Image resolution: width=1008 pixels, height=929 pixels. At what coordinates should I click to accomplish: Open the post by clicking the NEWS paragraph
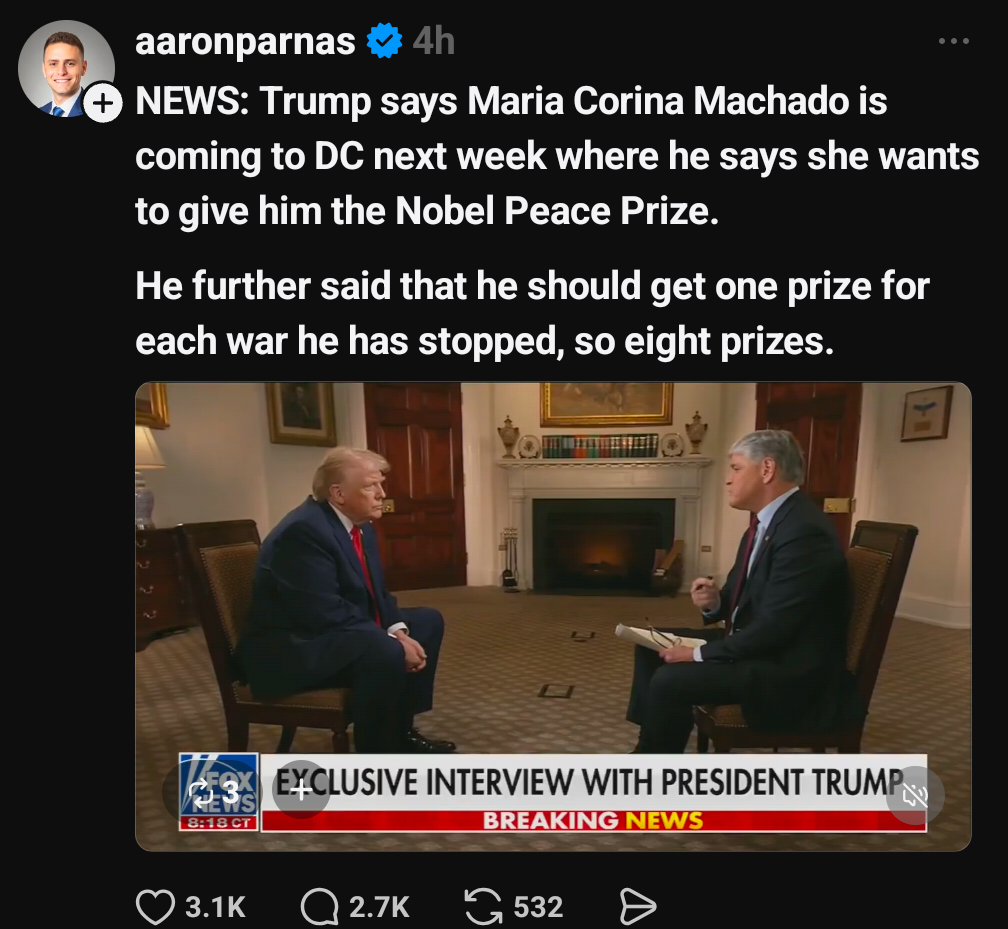(x=557, y=156)
